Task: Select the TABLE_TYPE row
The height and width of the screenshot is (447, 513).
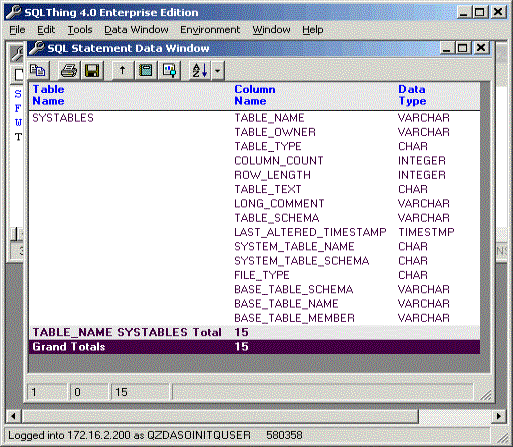Action: [254, 146]
